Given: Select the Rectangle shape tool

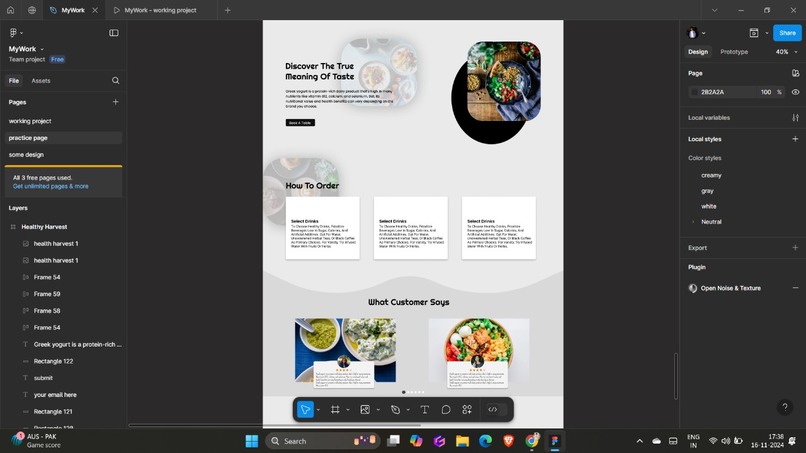Looking at the screenshot, I should click(365, 409).
